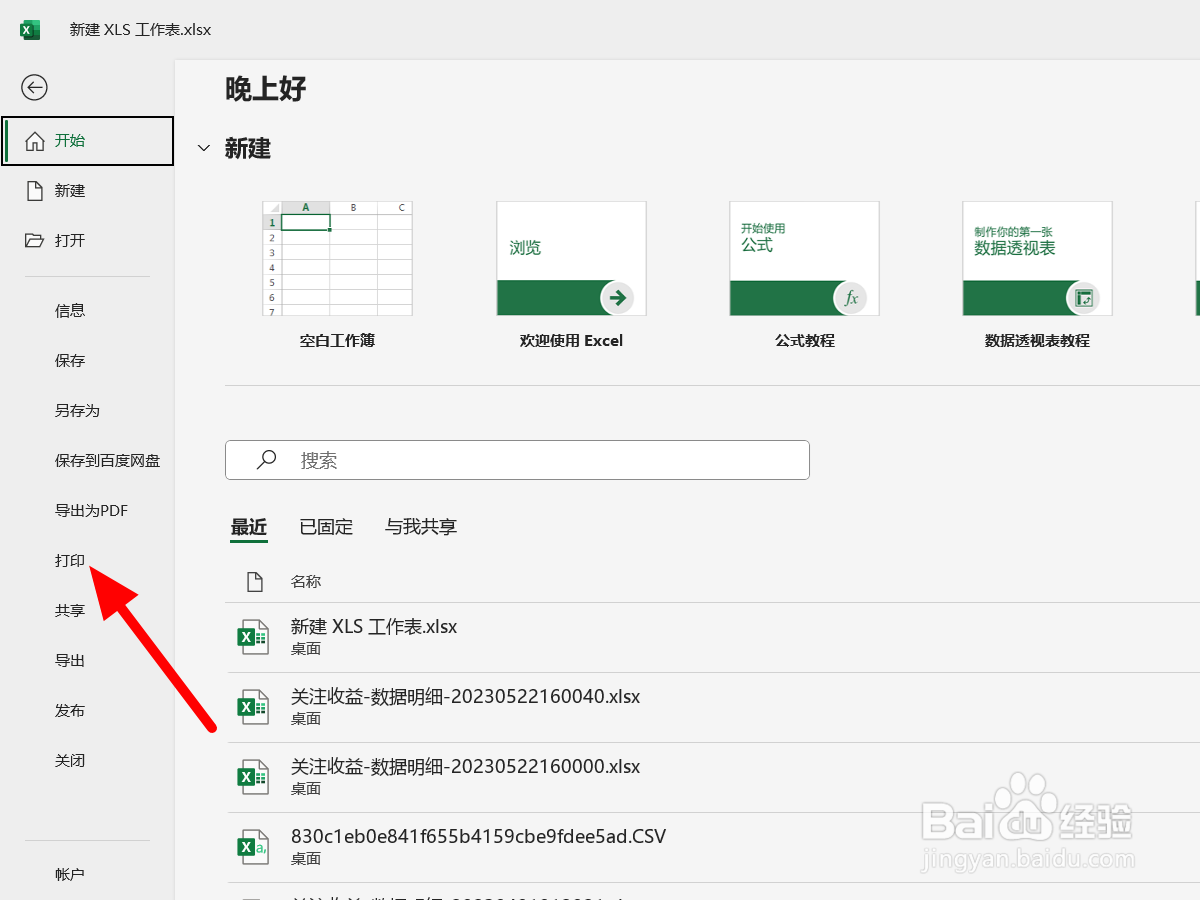Open the 欢迎使用 Excel template
Viewport: 1200px width, 900px height.
pos(571,259)
